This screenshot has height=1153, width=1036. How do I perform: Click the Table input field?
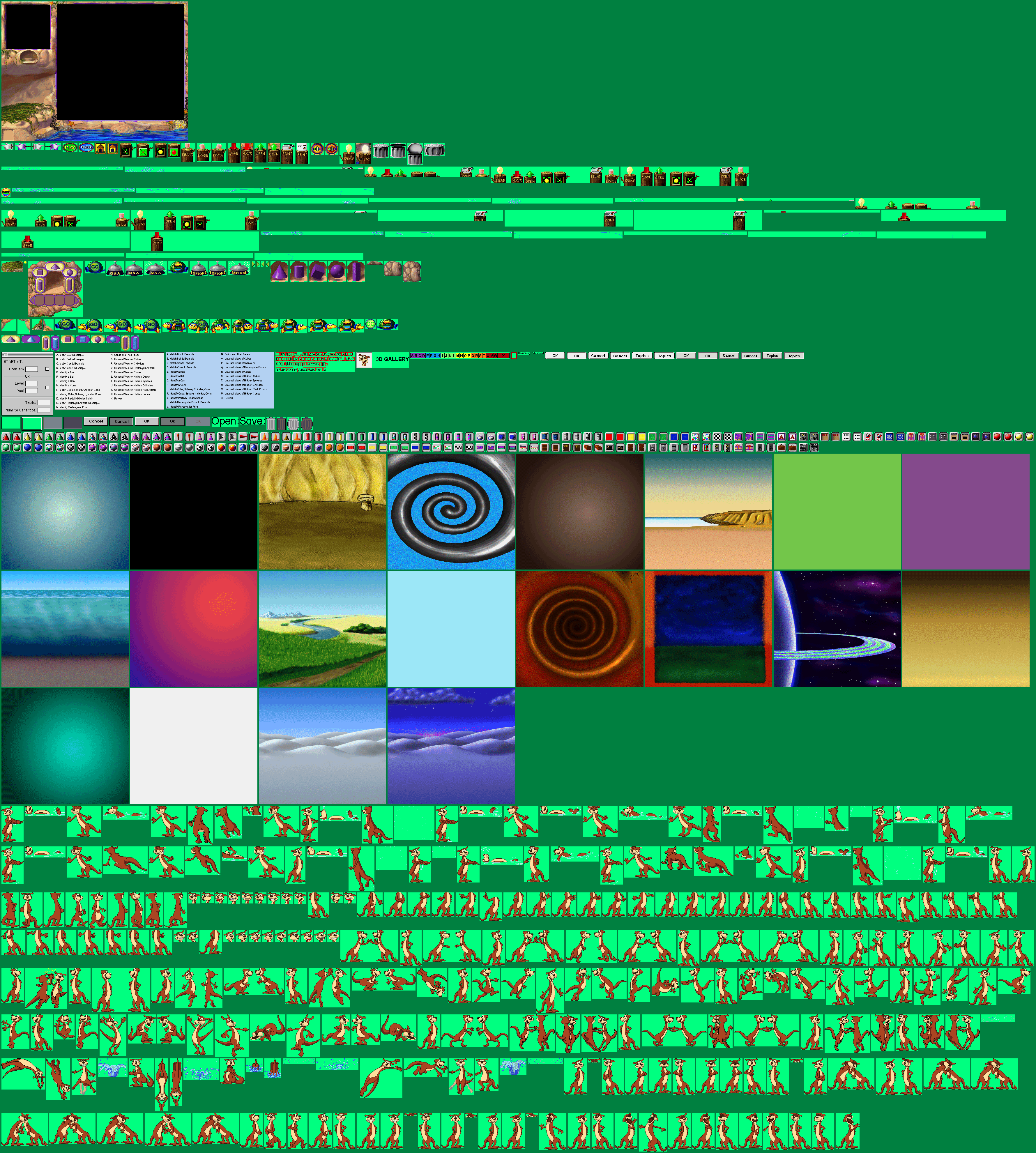[44, 403]
